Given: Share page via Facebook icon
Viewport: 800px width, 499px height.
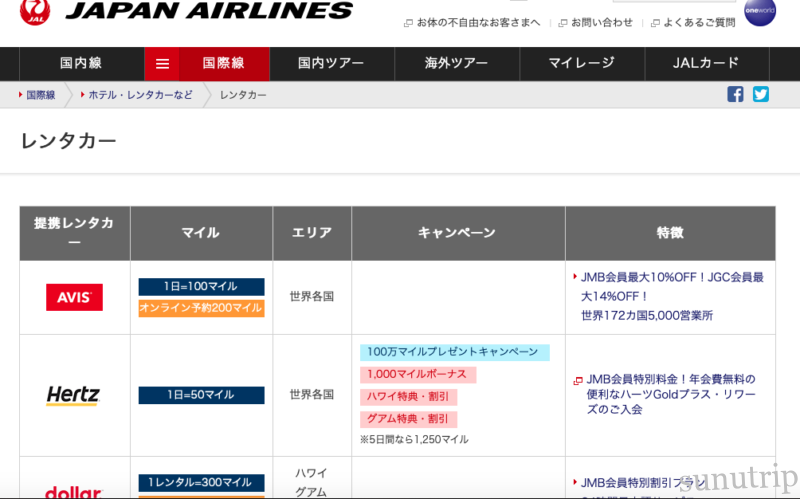Looking at the screenshot, I should coord(735,95).
